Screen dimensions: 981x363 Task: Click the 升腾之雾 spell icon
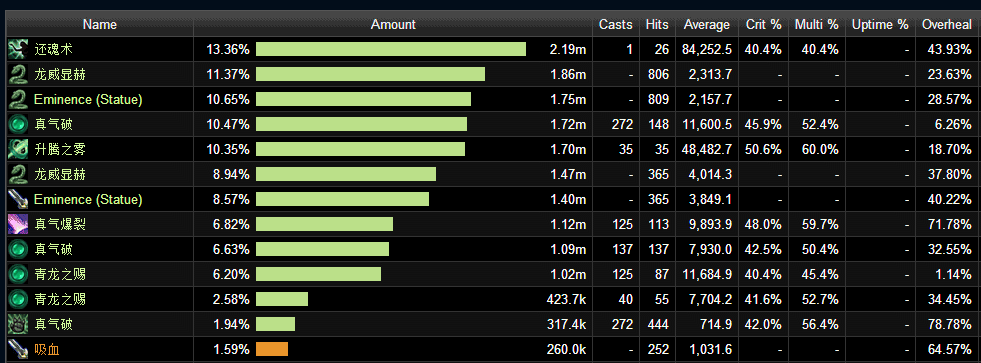[18, 150]
